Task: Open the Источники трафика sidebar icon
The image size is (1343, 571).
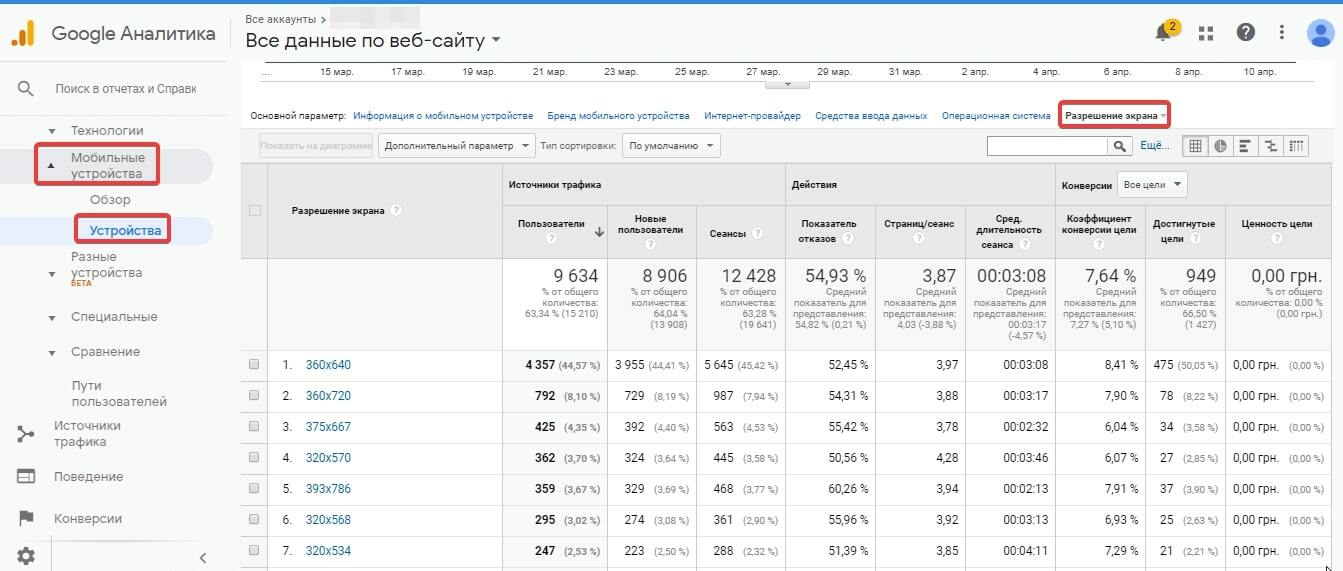Action: [26, 434]
